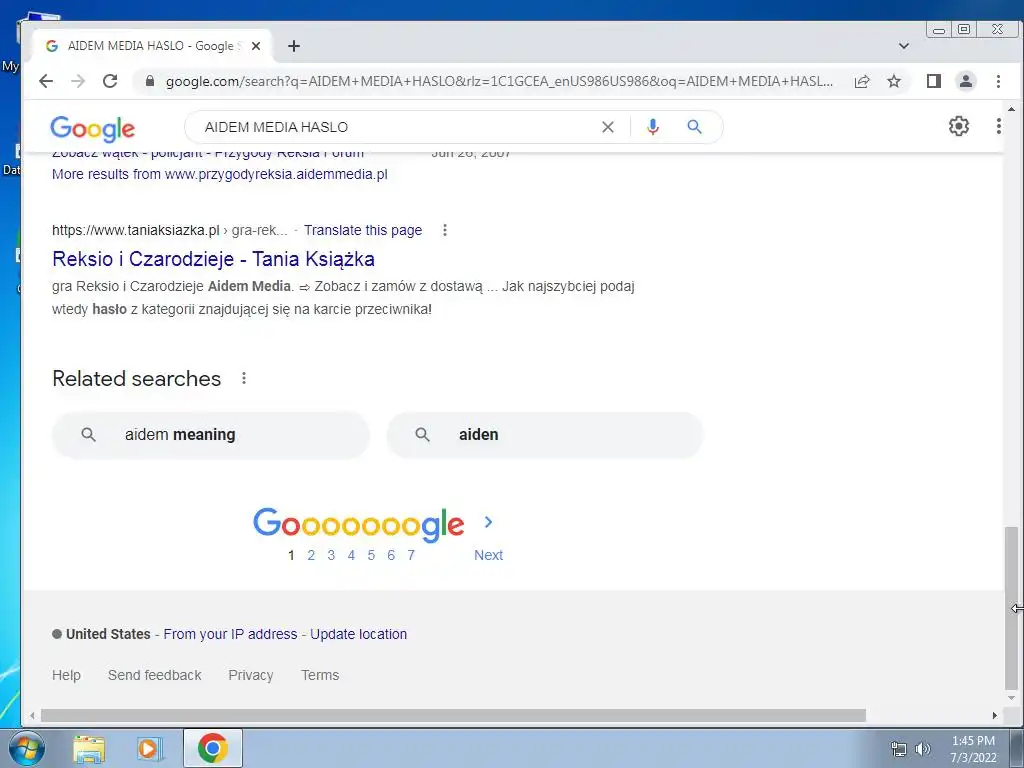
Task: Click the Next results link
Action: [488, 555]
